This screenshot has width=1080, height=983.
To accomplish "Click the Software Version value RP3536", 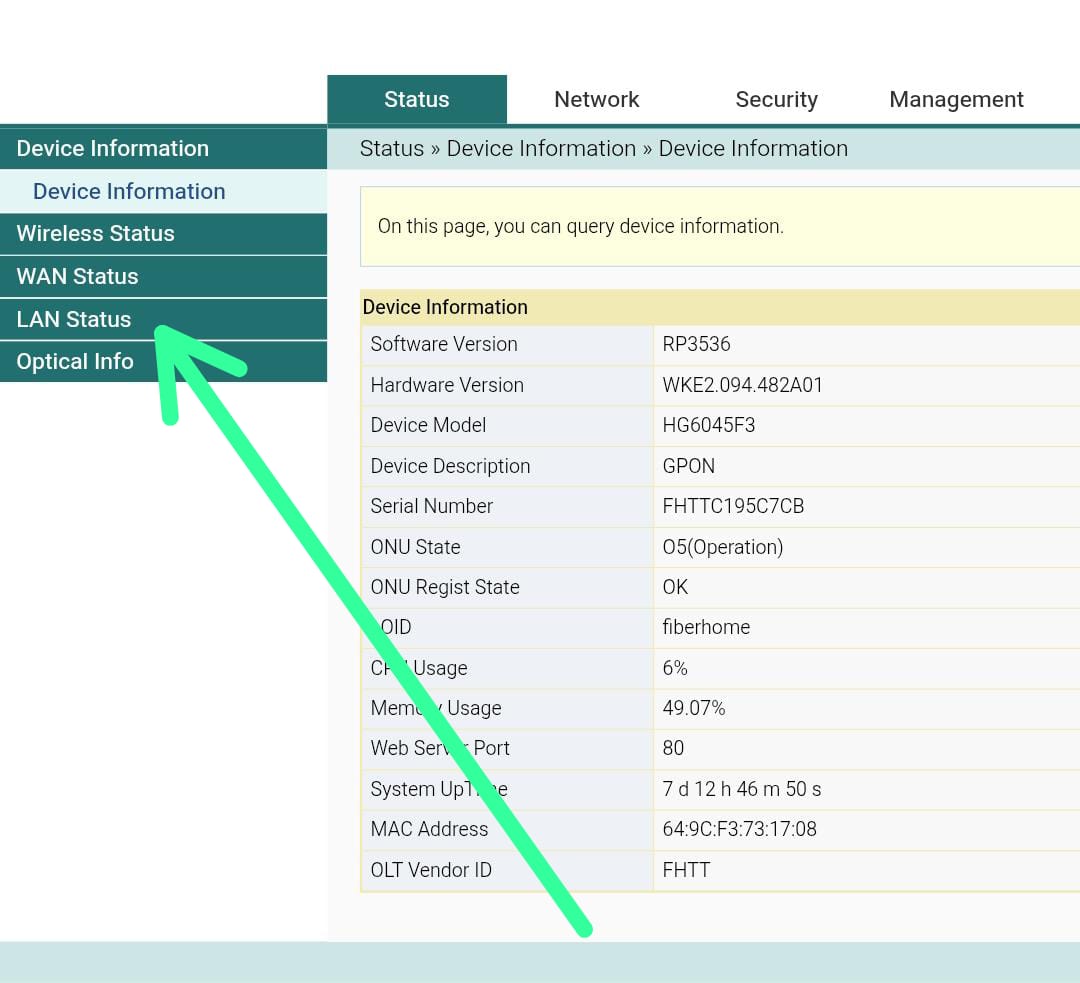I will (696, 344).
